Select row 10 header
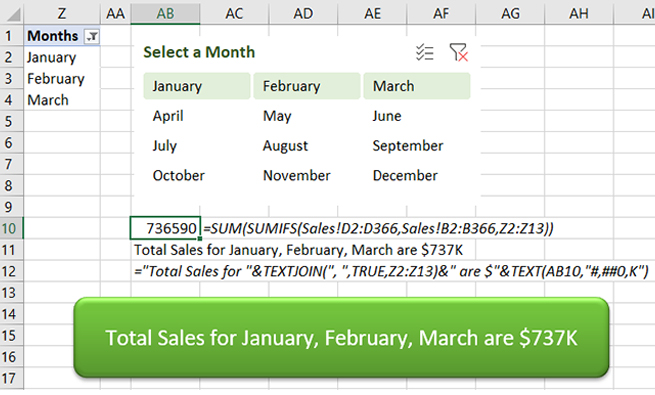This screenshot has width=655, height=395. [11, 228]
